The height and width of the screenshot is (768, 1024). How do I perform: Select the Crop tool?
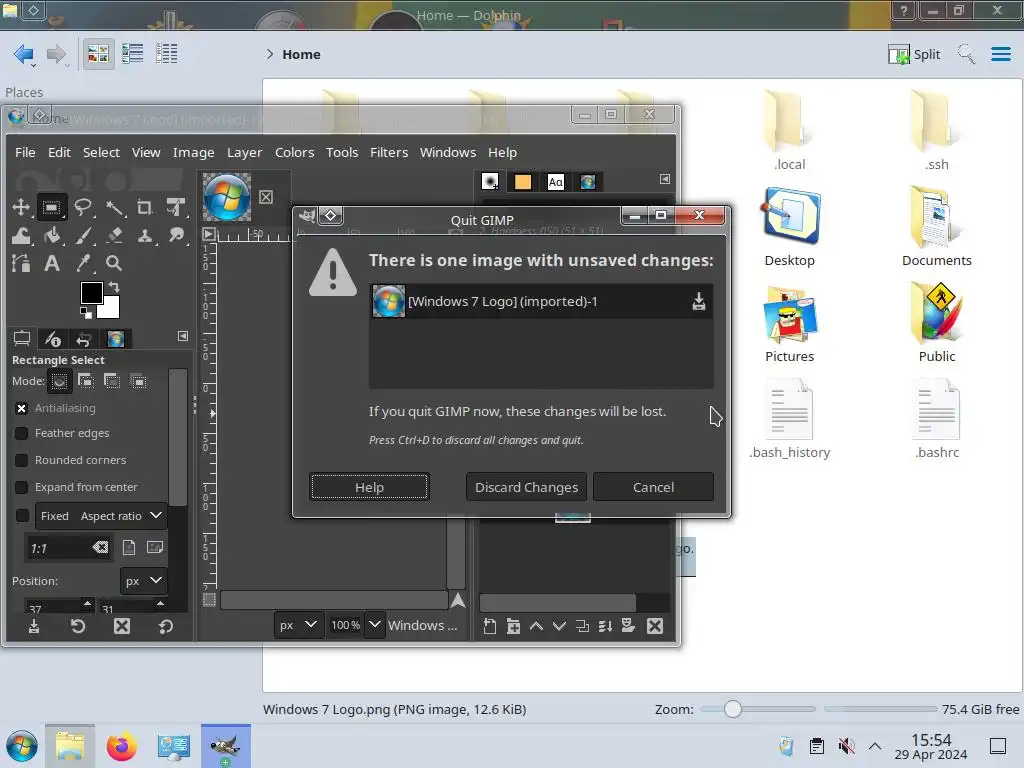[x=144, y=208]
